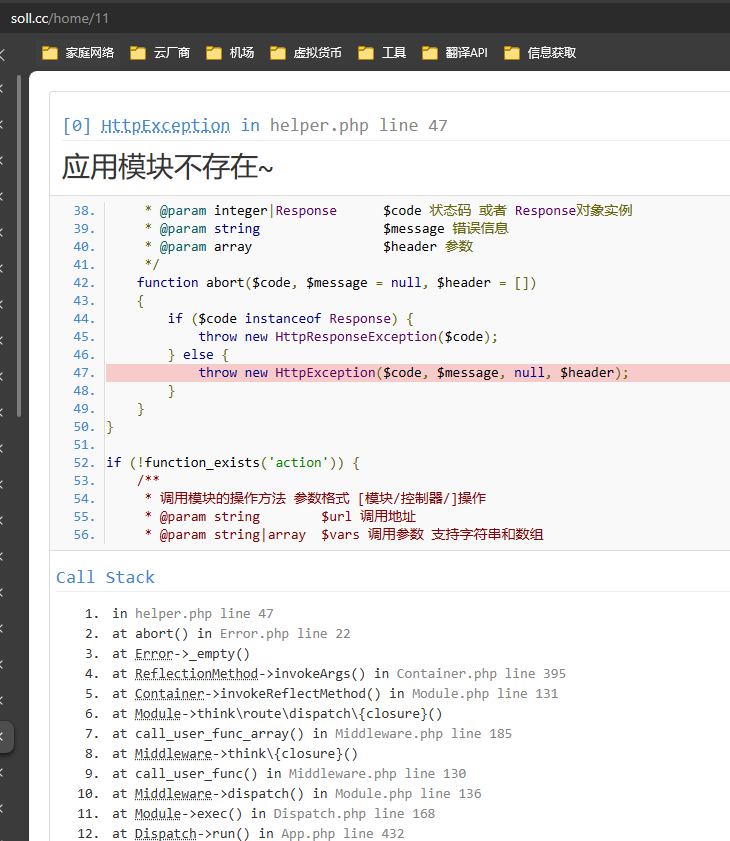Click 'helper.php line 47' in stack entry 1
Image resolution: width=730 pixels, height=841 pixels.
(x=204, y=614)
